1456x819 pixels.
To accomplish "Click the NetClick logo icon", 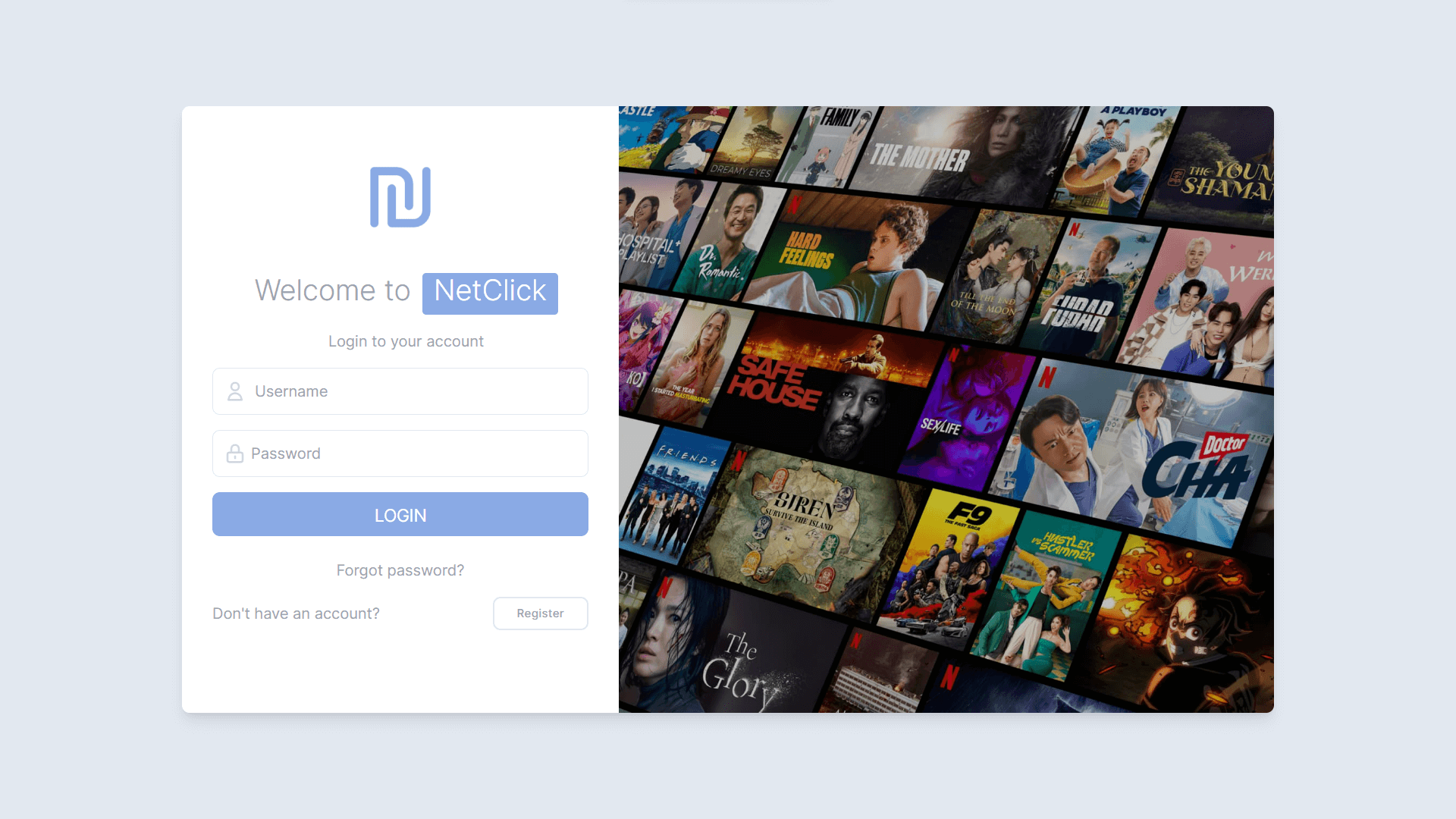I will click(x=400, y=197).
